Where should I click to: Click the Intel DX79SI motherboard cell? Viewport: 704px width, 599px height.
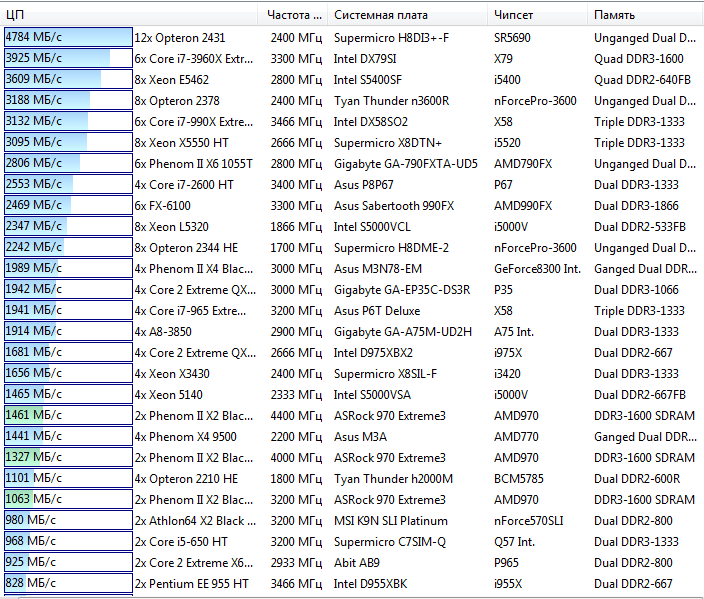point(365,59)
